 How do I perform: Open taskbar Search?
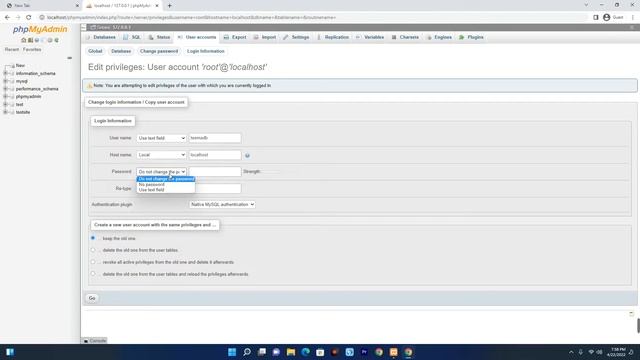click(247, 352)
